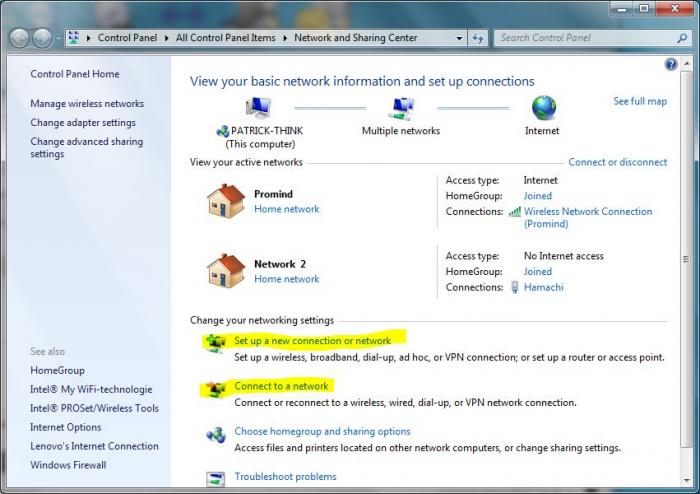
Task: Click Troubleshoot problems link
Action: pos(285,477)
